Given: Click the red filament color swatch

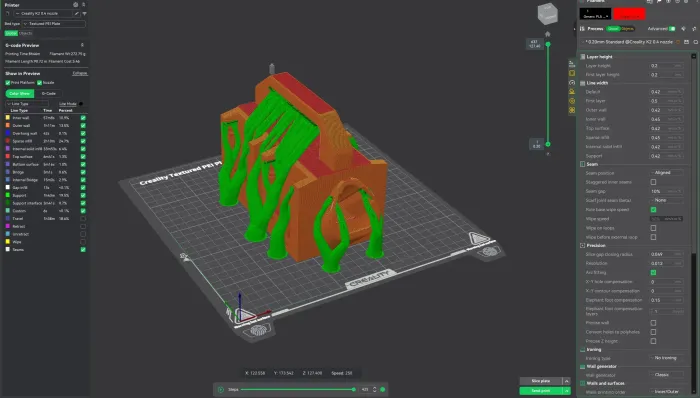Looking at the screenshot, I should pos(629,14).
